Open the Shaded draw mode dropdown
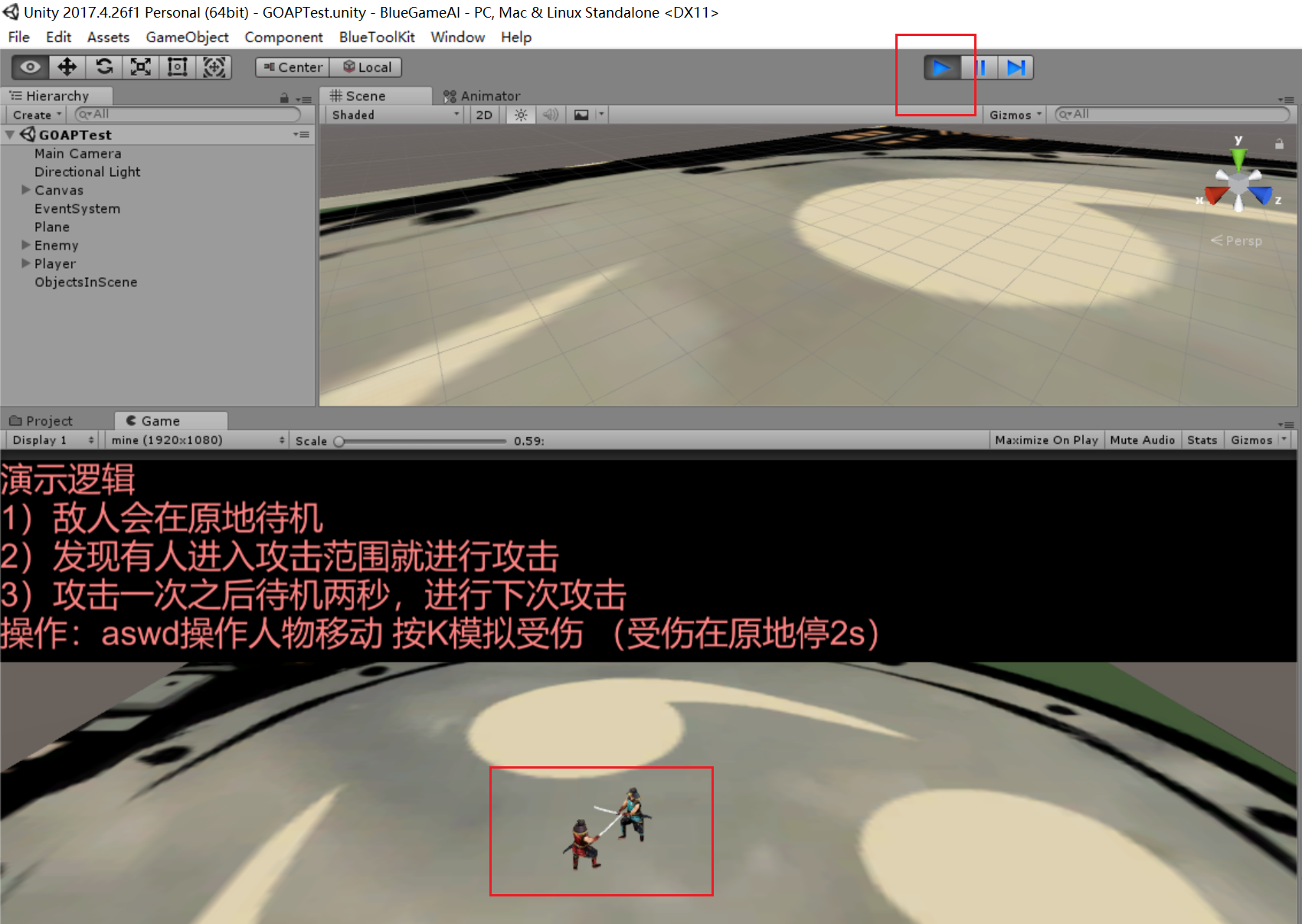Screen dimensions: 1302x924 point(394,115)
